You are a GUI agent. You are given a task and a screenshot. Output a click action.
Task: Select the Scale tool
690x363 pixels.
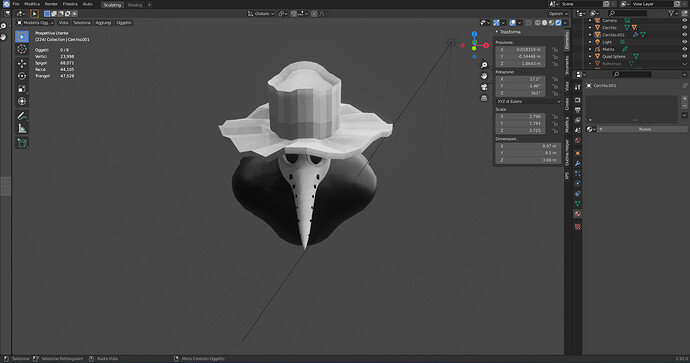pos(22,89)
